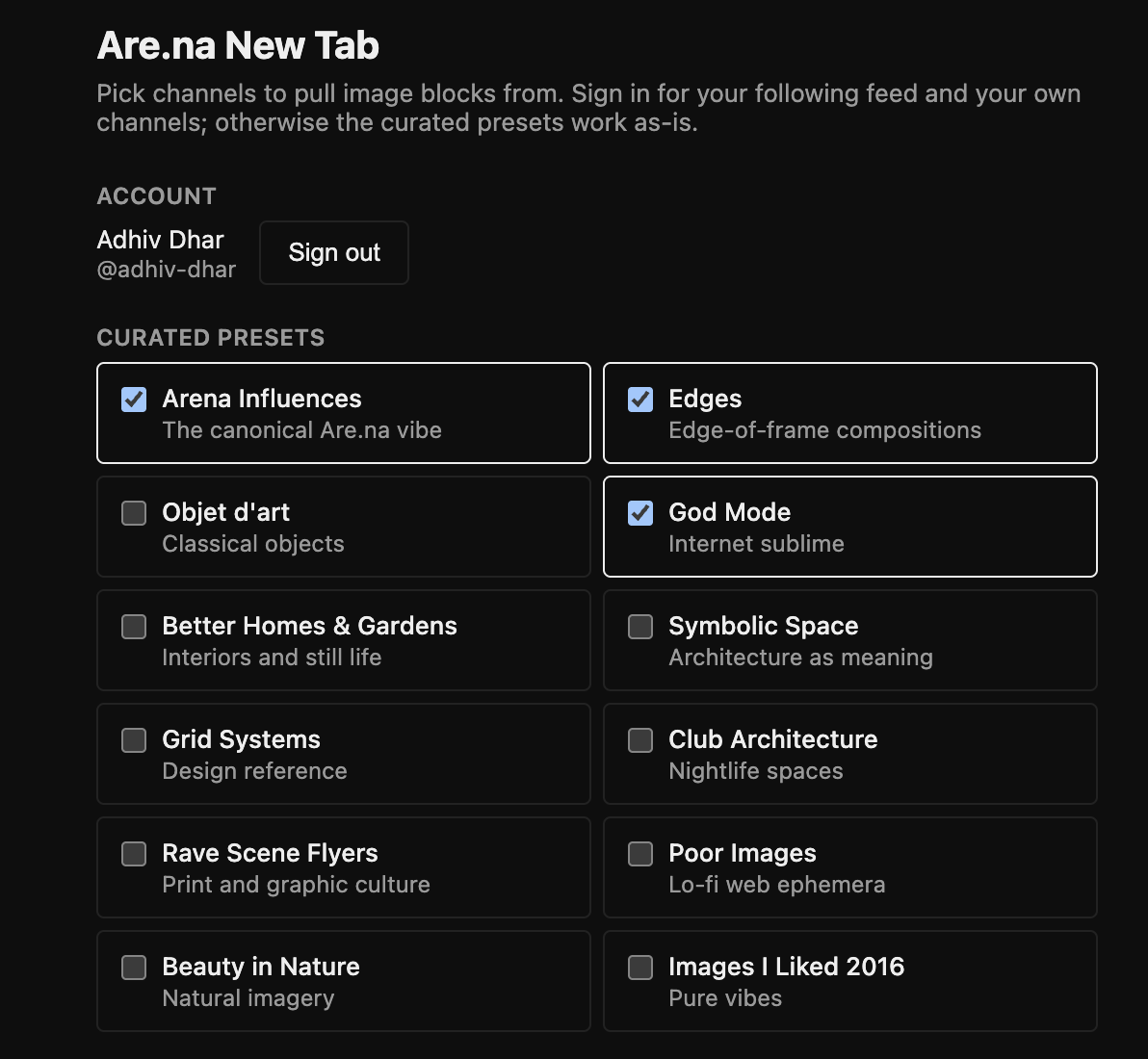
Task: Check the Club Architecture checkbox
Action: [x=640, y=740]
